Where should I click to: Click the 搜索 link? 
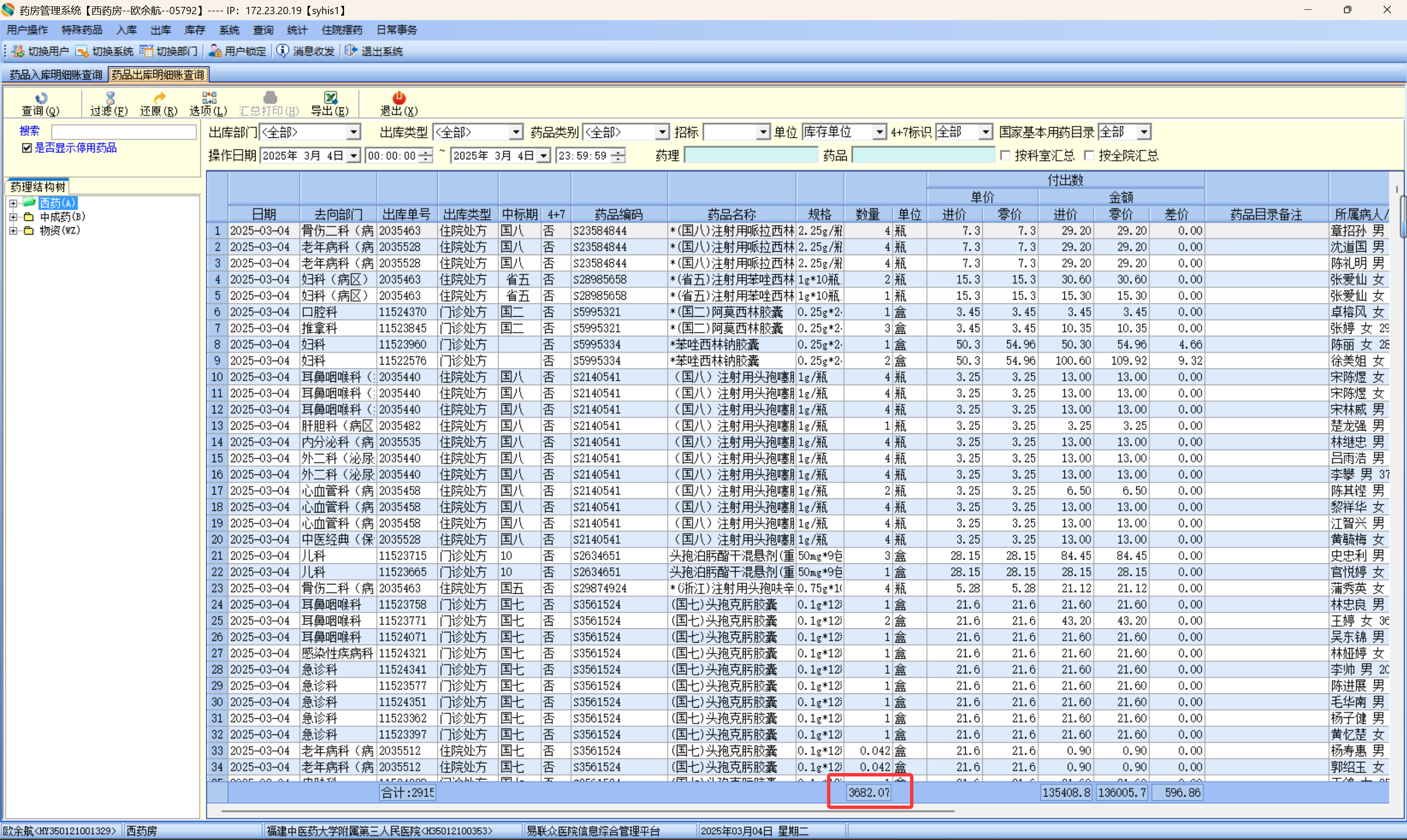(29, 131)
